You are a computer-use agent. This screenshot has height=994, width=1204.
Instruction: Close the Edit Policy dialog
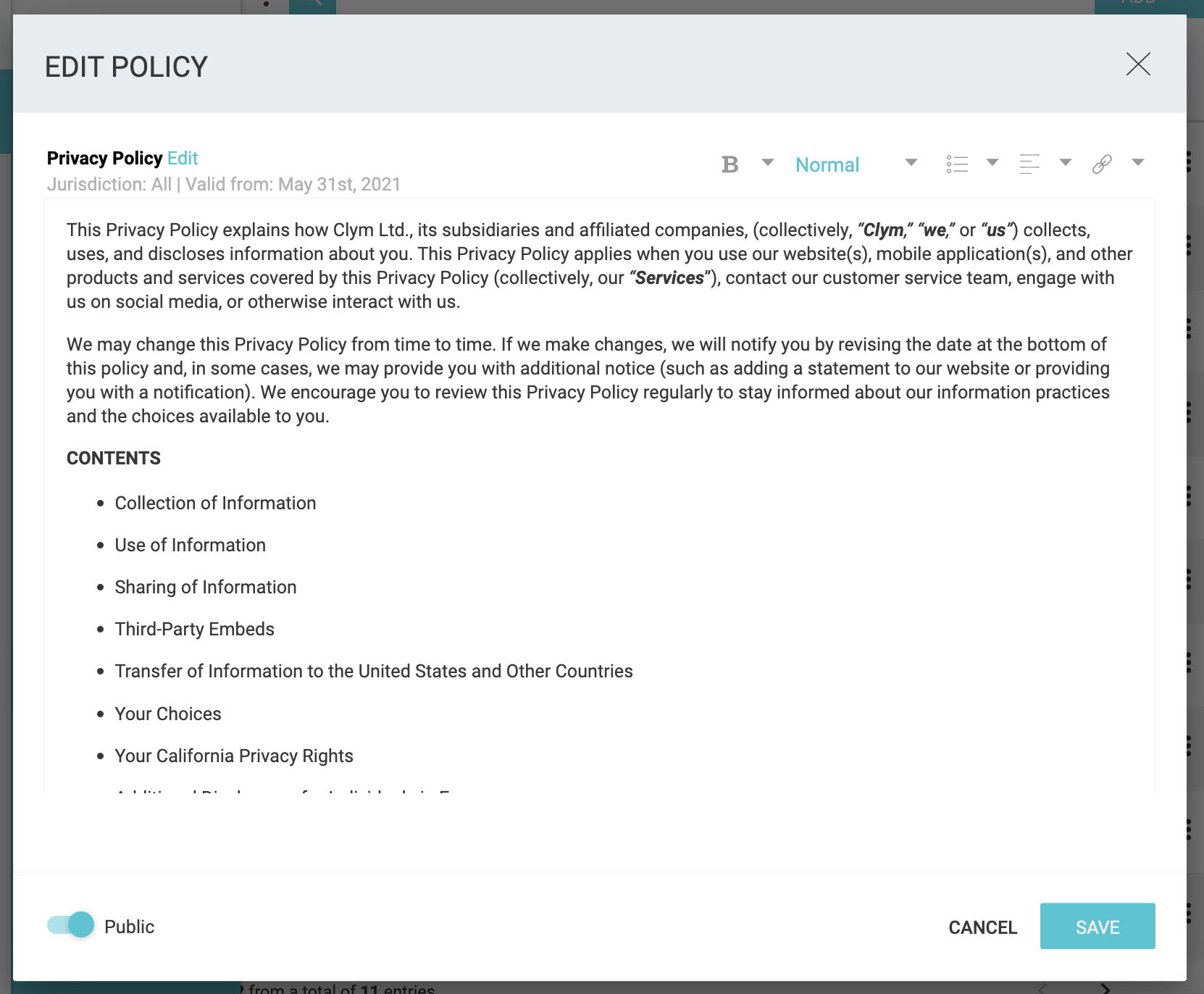click(x=1138, y=64)
